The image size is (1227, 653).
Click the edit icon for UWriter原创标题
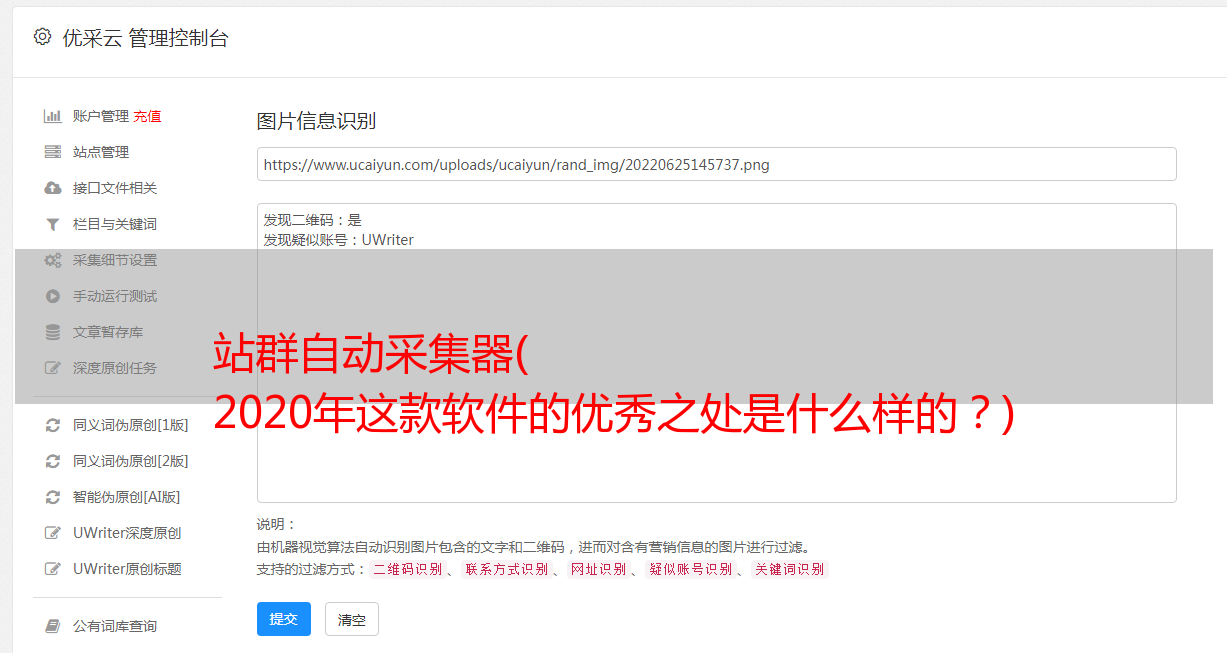(x=53, y=569)
